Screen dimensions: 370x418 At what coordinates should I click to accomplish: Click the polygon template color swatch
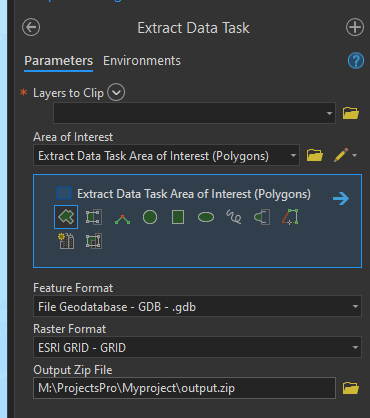click(x=64, y=193)
